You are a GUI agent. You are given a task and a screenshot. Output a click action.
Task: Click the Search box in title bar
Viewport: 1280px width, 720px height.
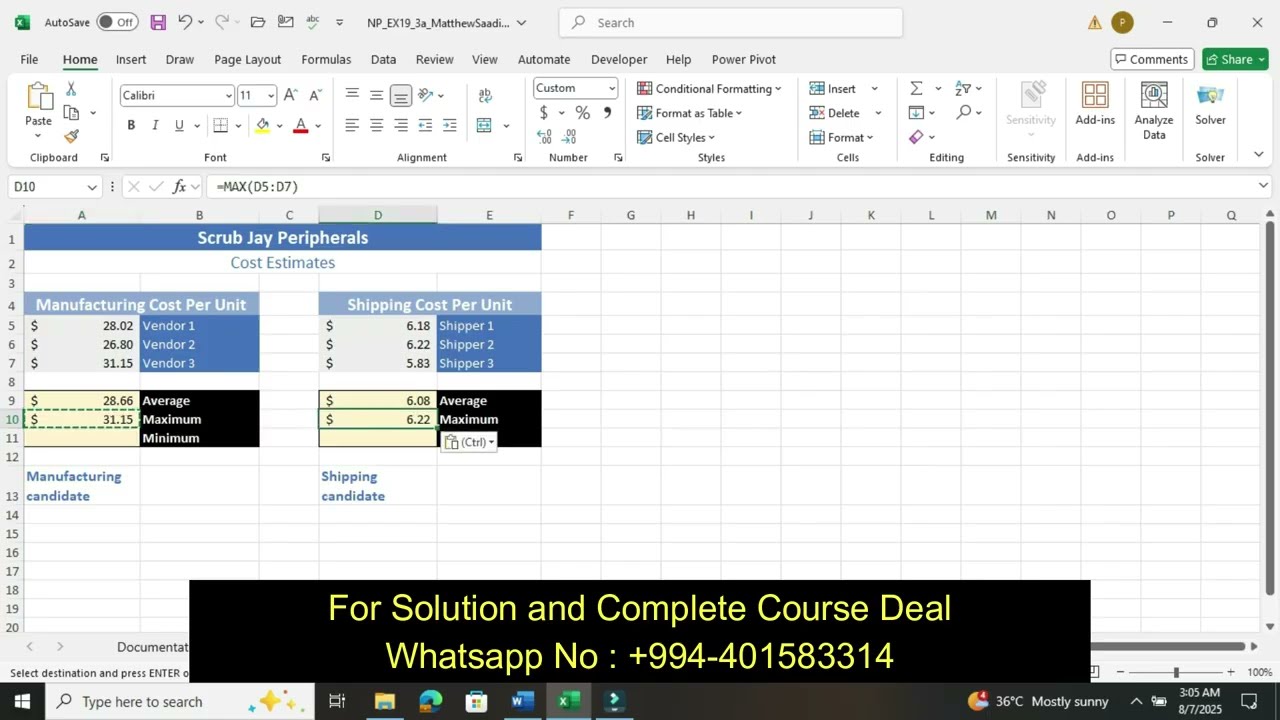(x=731, y=22)
